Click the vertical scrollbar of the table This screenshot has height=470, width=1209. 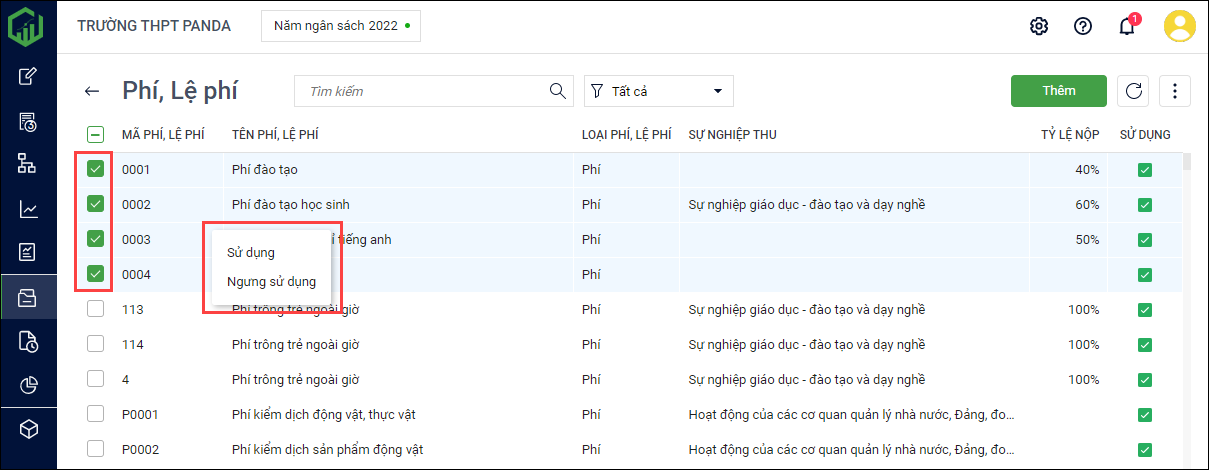(1187, 165)
